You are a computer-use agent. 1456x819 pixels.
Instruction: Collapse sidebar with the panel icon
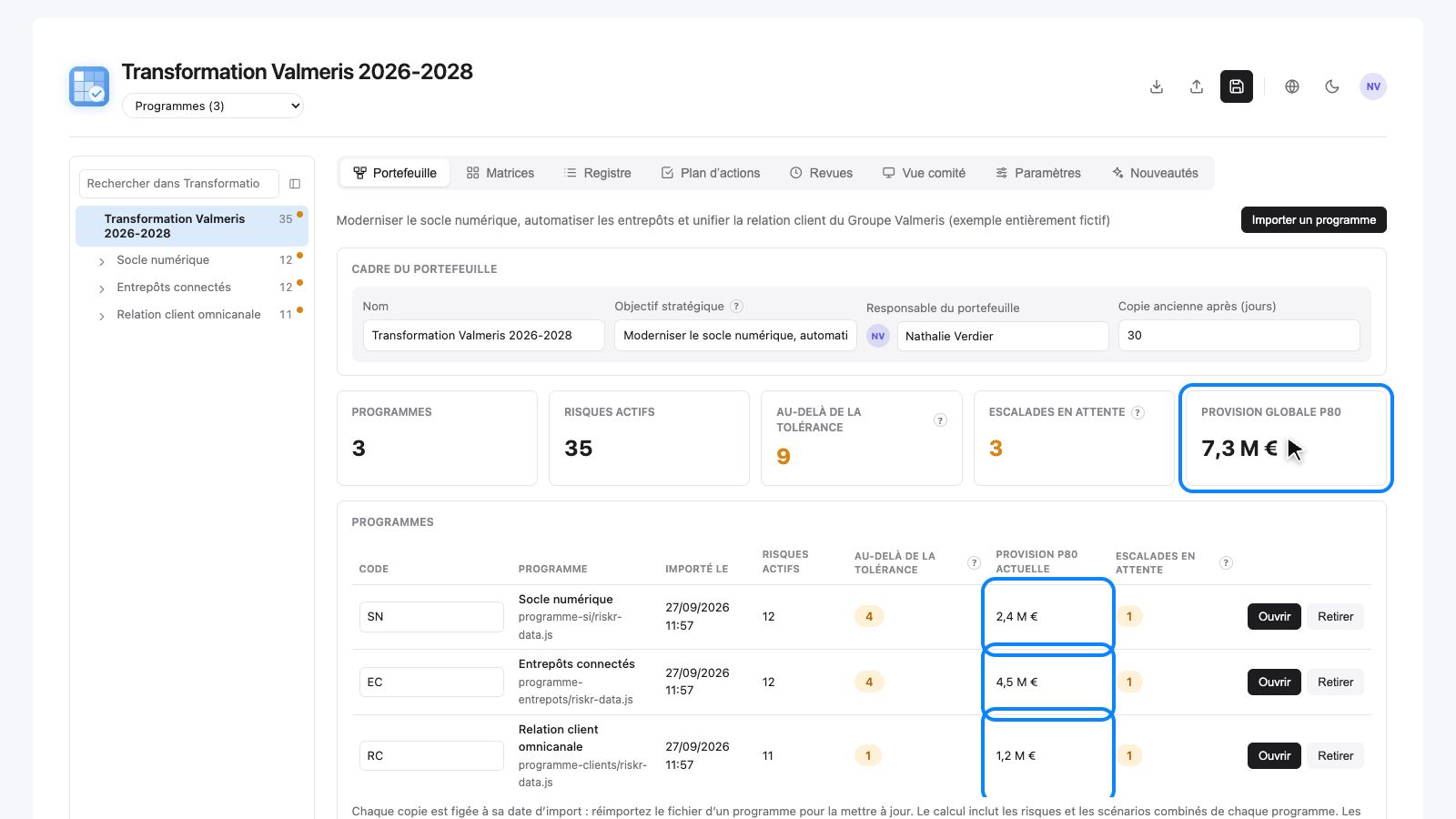[295, 184]
